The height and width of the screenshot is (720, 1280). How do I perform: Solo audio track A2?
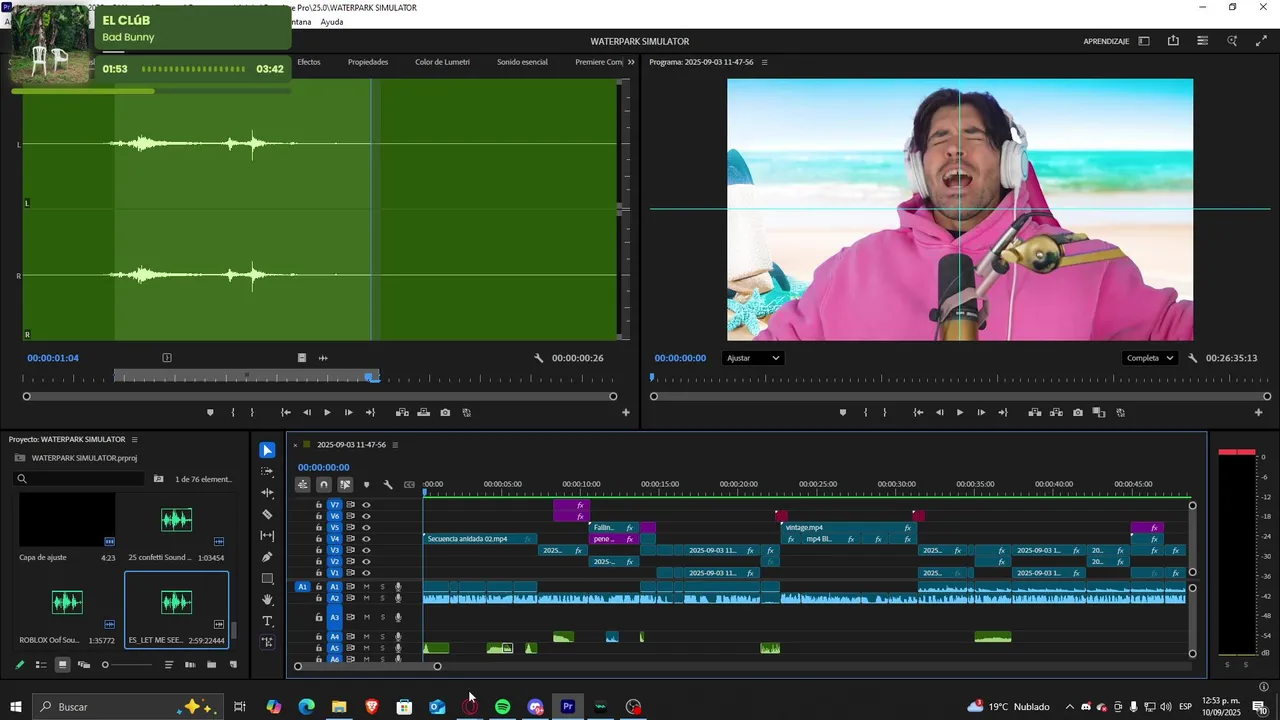381,598
